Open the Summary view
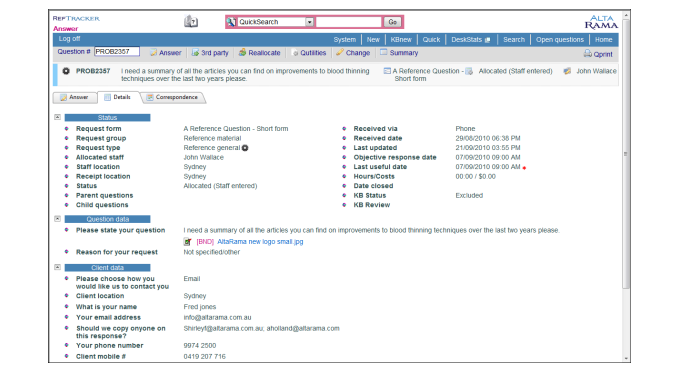 399,53
